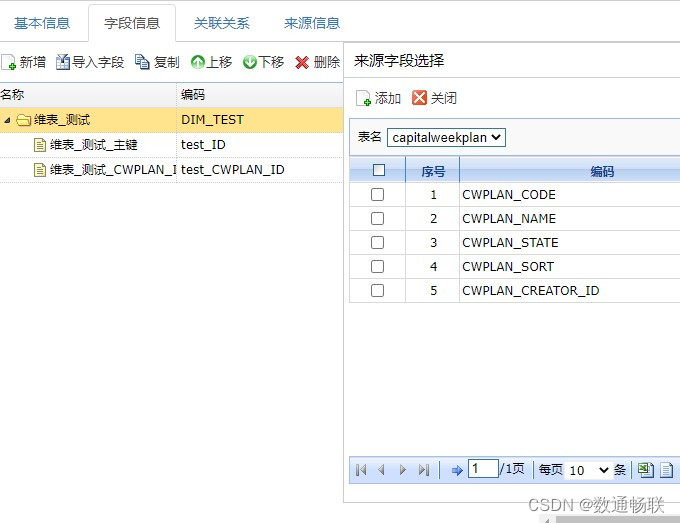This screenshot has width=680, height=523.
Task: Click document icon of 维表_测试_主键
Action: 40,145
